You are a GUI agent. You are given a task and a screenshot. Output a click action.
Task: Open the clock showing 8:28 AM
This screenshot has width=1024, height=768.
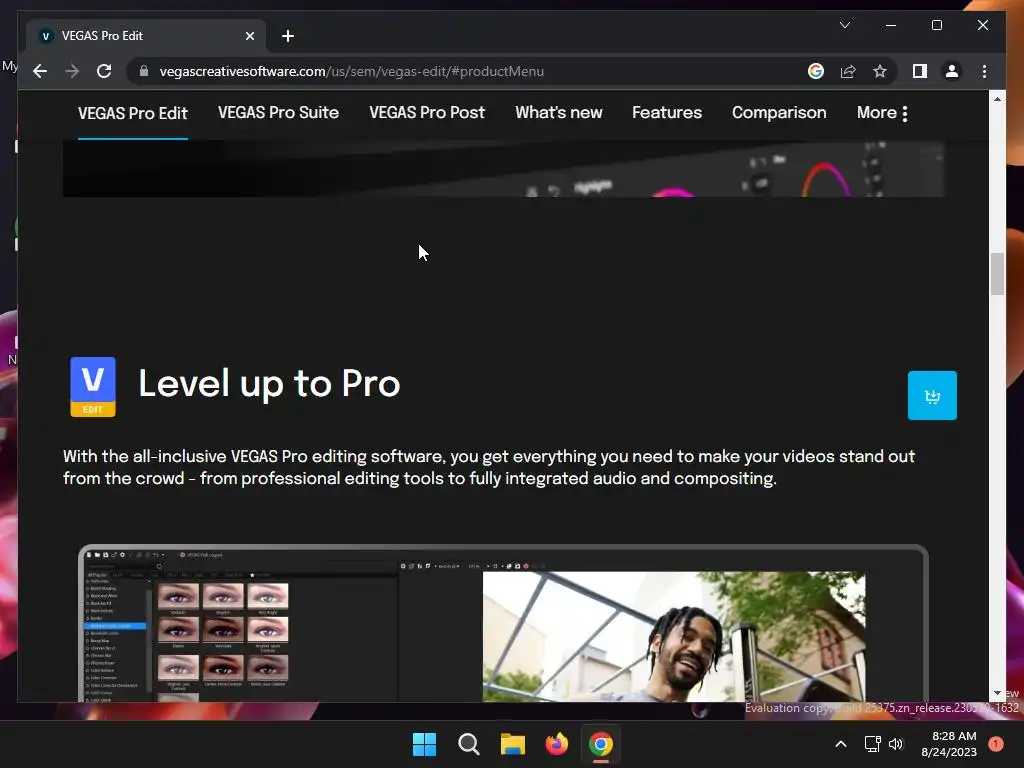(x=949, y=744)
